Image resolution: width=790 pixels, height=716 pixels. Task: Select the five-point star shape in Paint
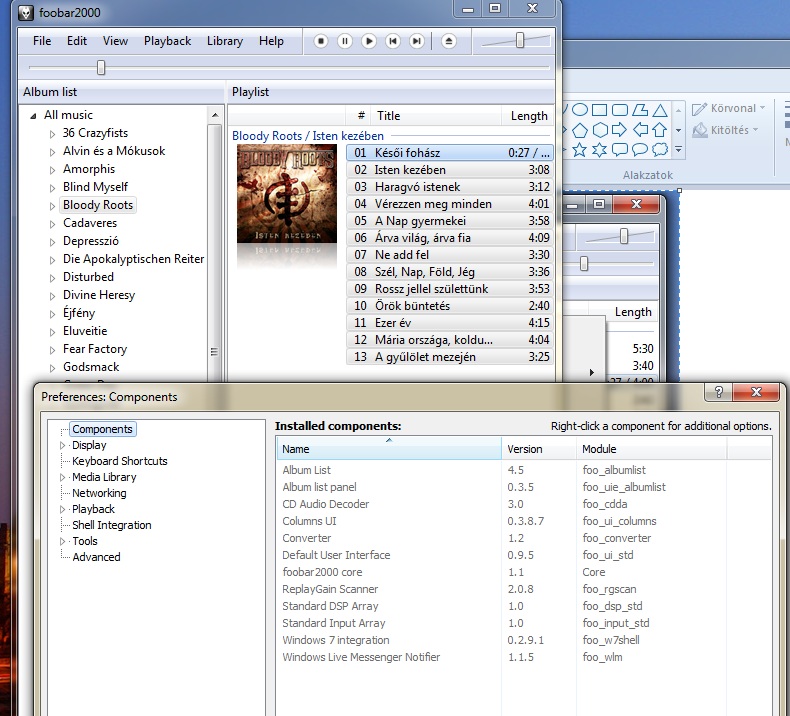580,150
